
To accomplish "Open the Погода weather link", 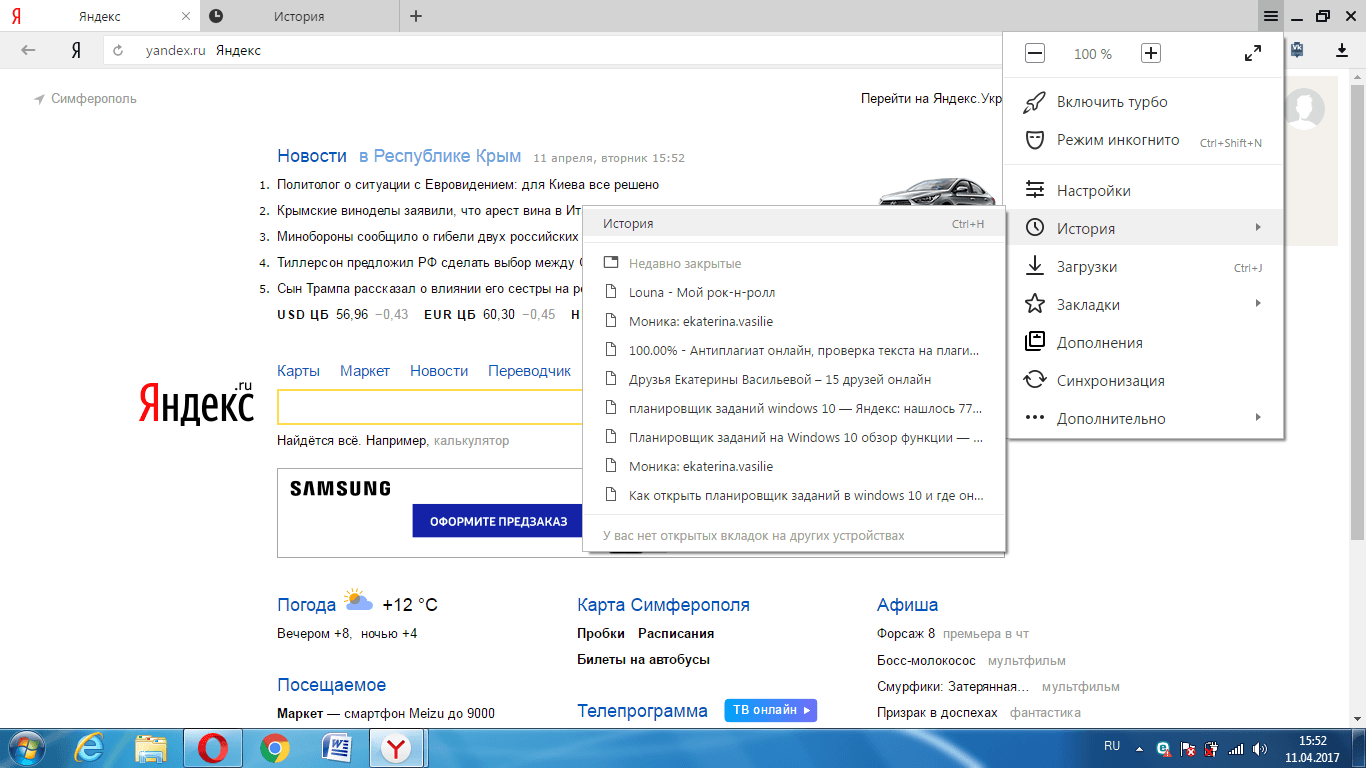I will click(306, 605).
